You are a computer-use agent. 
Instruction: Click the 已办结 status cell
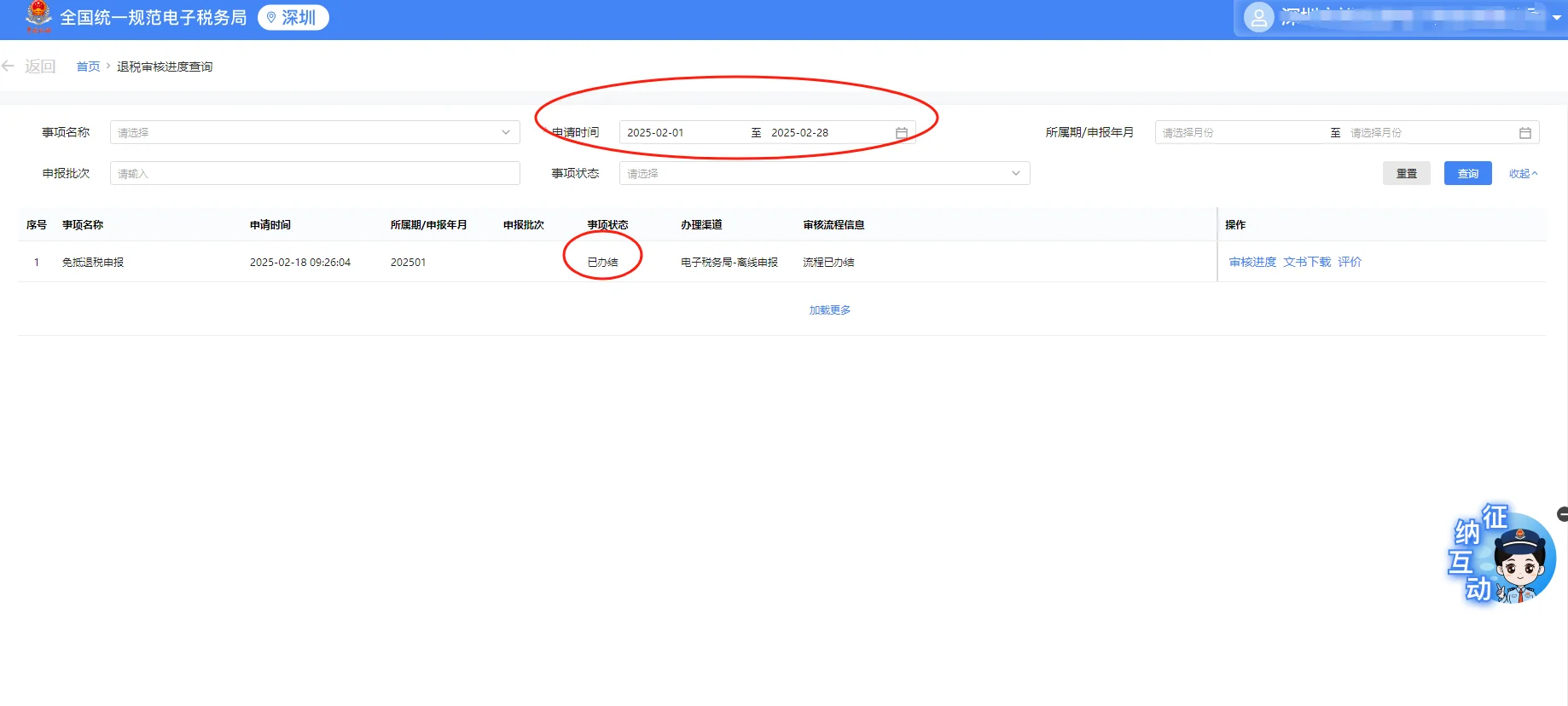pyautogui.click(x=602, y=262)
